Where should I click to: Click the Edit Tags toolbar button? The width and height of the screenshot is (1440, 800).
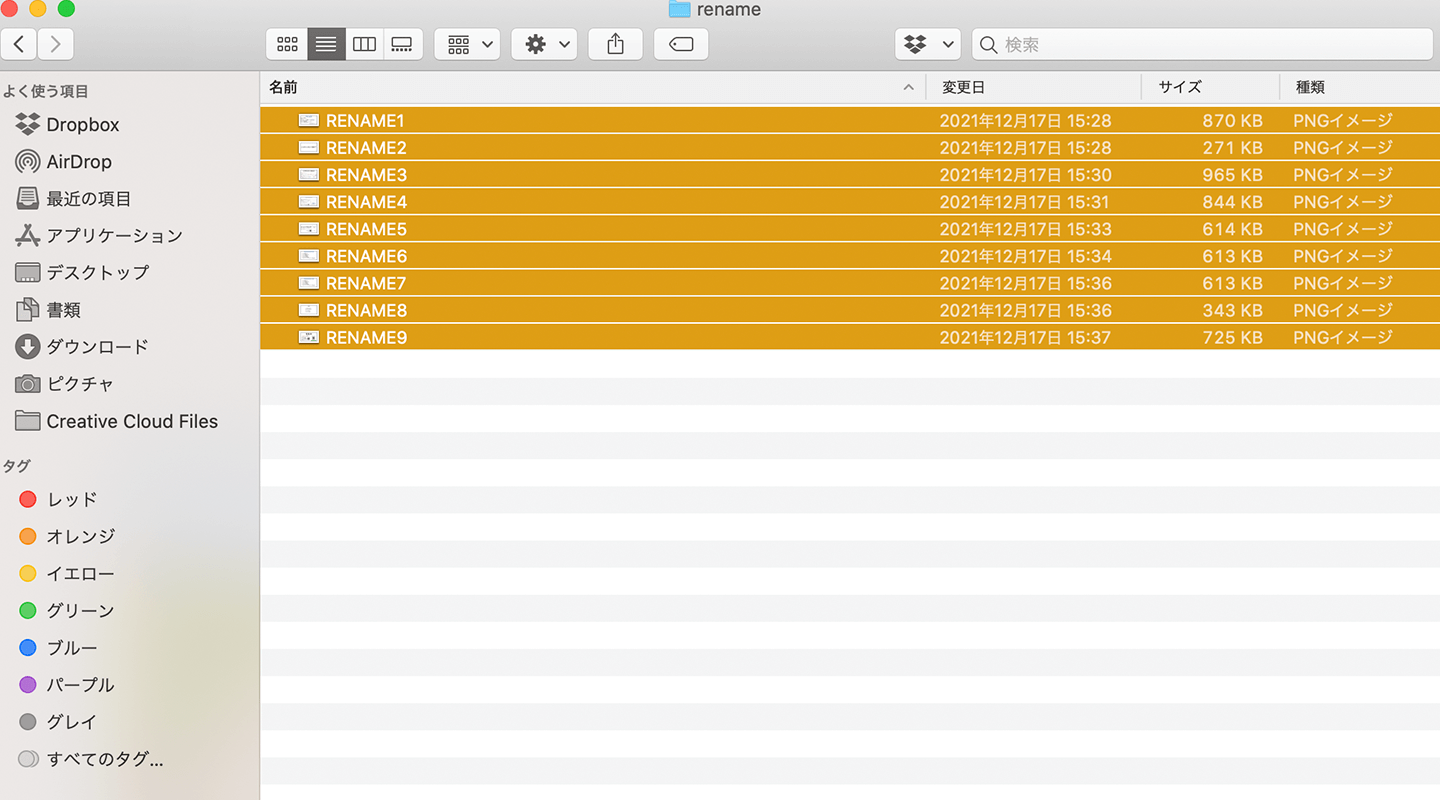click(x=681, y=44)
